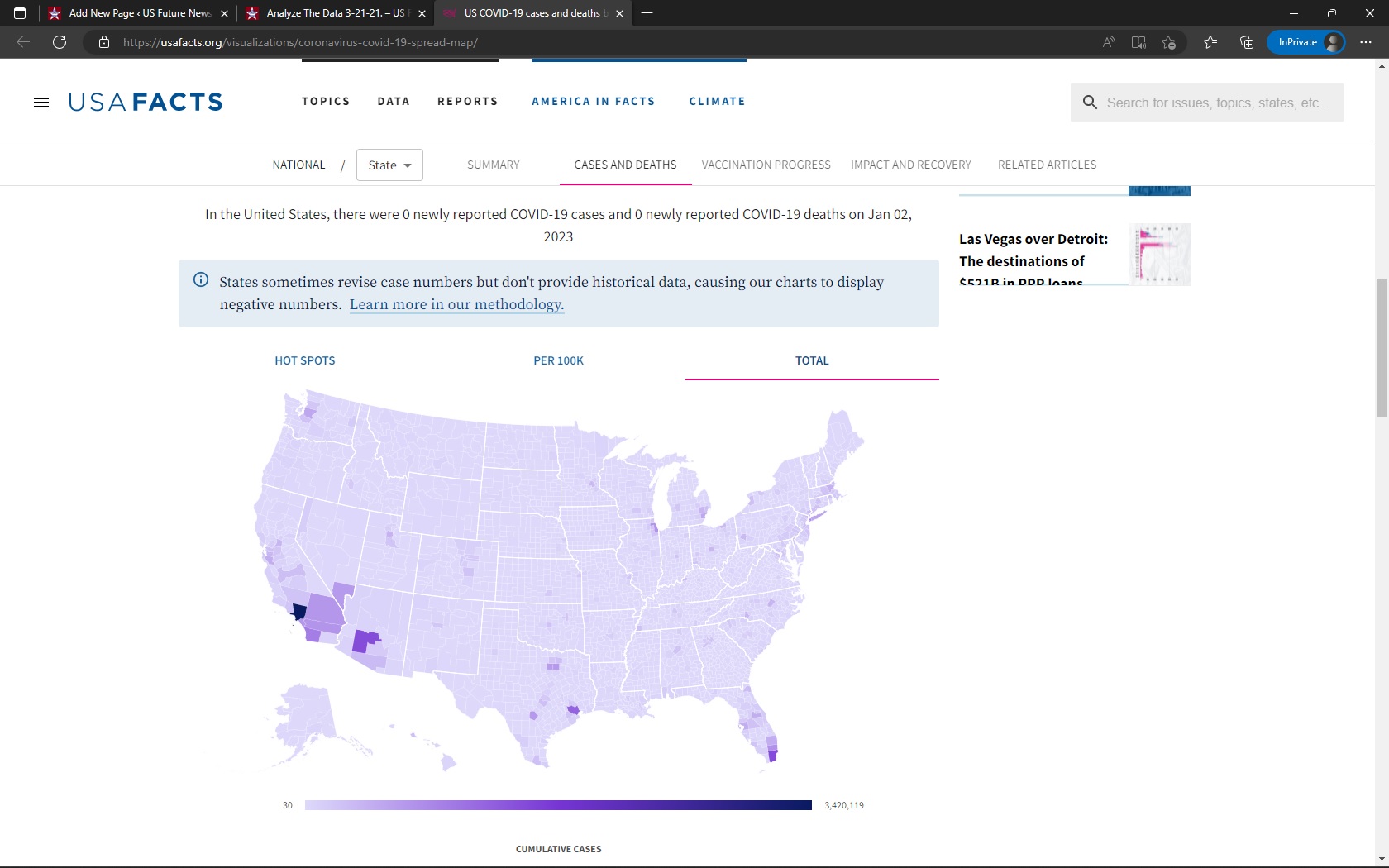Expand the State dropdown selector
Viewport: 1389px width, 868px height.
pyautogui.click(x=389, y=165)
